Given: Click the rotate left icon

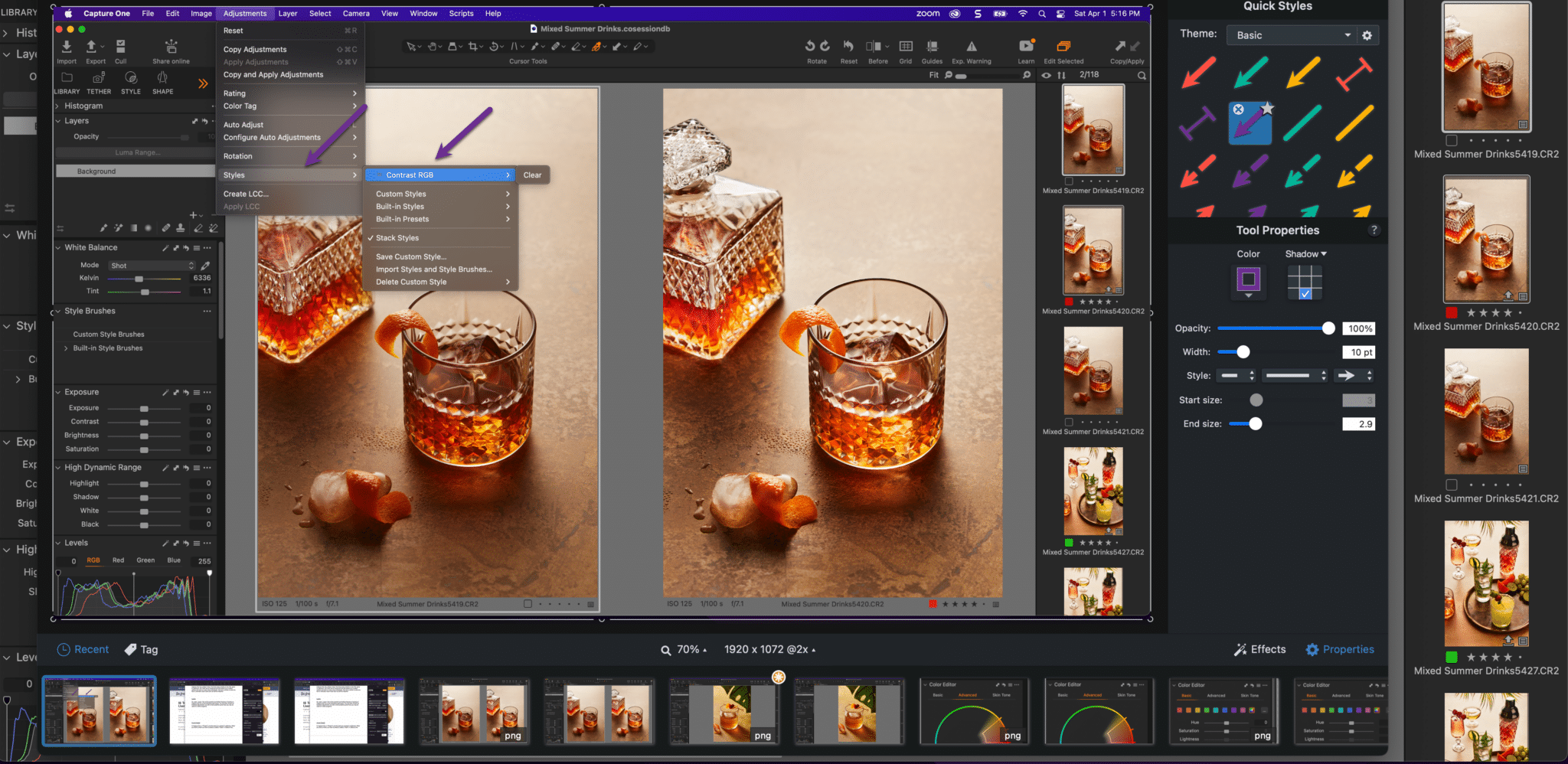Looking at the screenshot, I should point(810,47).
